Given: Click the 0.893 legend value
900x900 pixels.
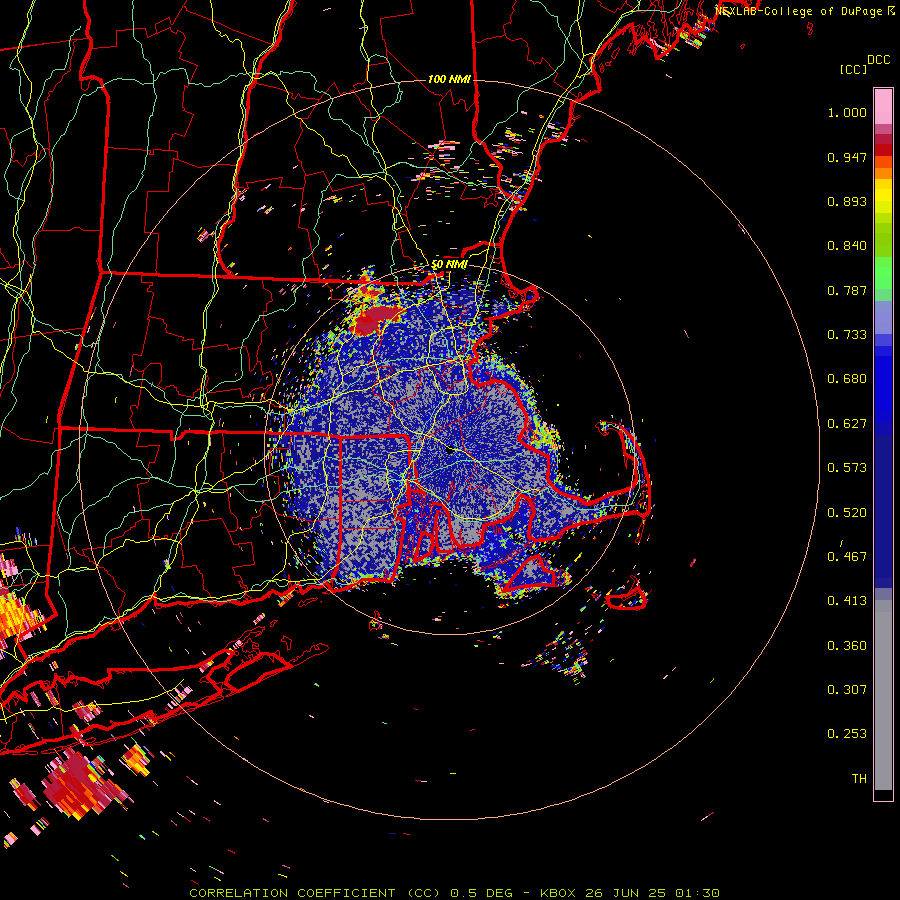Looking at the screenshot, I should click(847, 201).
